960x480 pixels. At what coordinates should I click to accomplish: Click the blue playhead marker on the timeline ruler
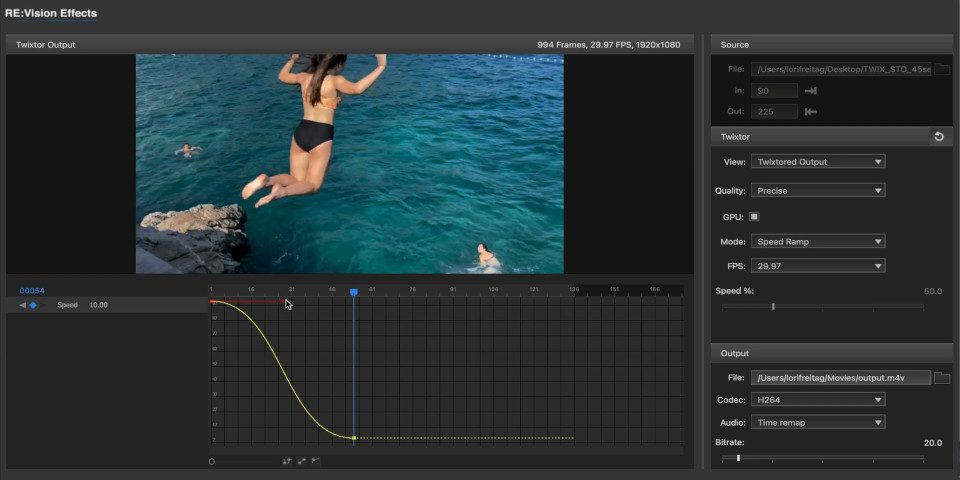[354, 292]
